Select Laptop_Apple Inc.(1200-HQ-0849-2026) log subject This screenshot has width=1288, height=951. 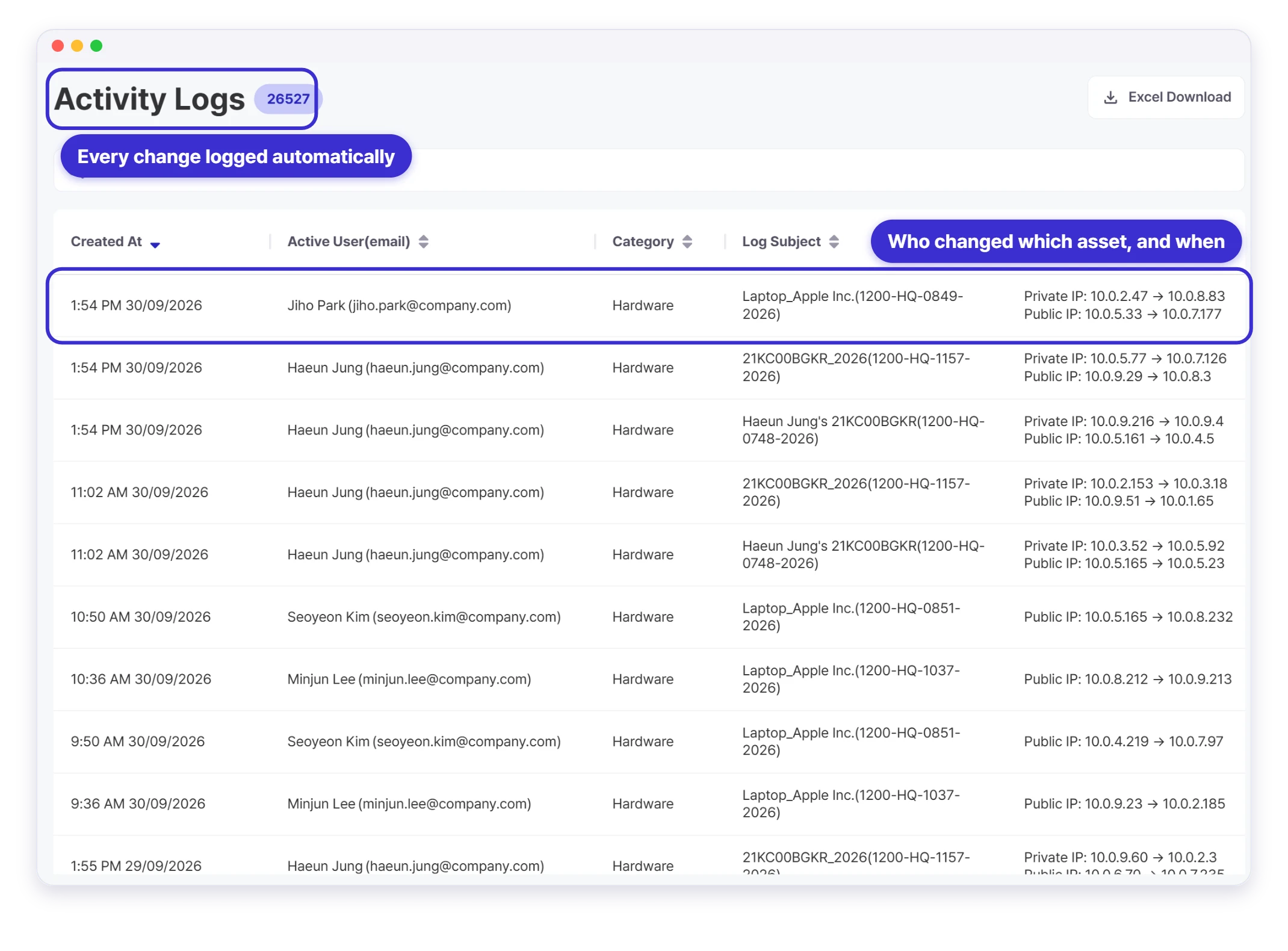852,305
